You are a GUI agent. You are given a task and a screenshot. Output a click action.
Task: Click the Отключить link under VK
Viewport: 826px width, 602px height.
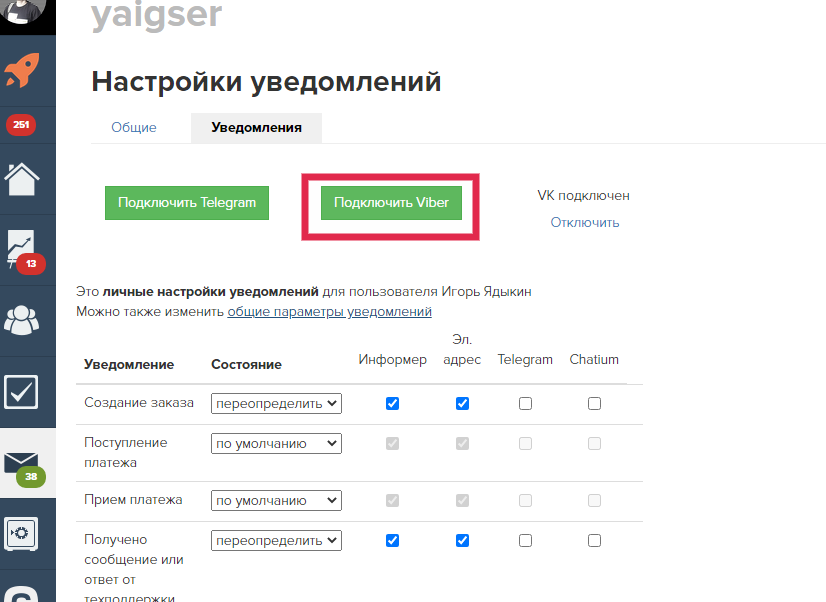(x=585, y=222)
